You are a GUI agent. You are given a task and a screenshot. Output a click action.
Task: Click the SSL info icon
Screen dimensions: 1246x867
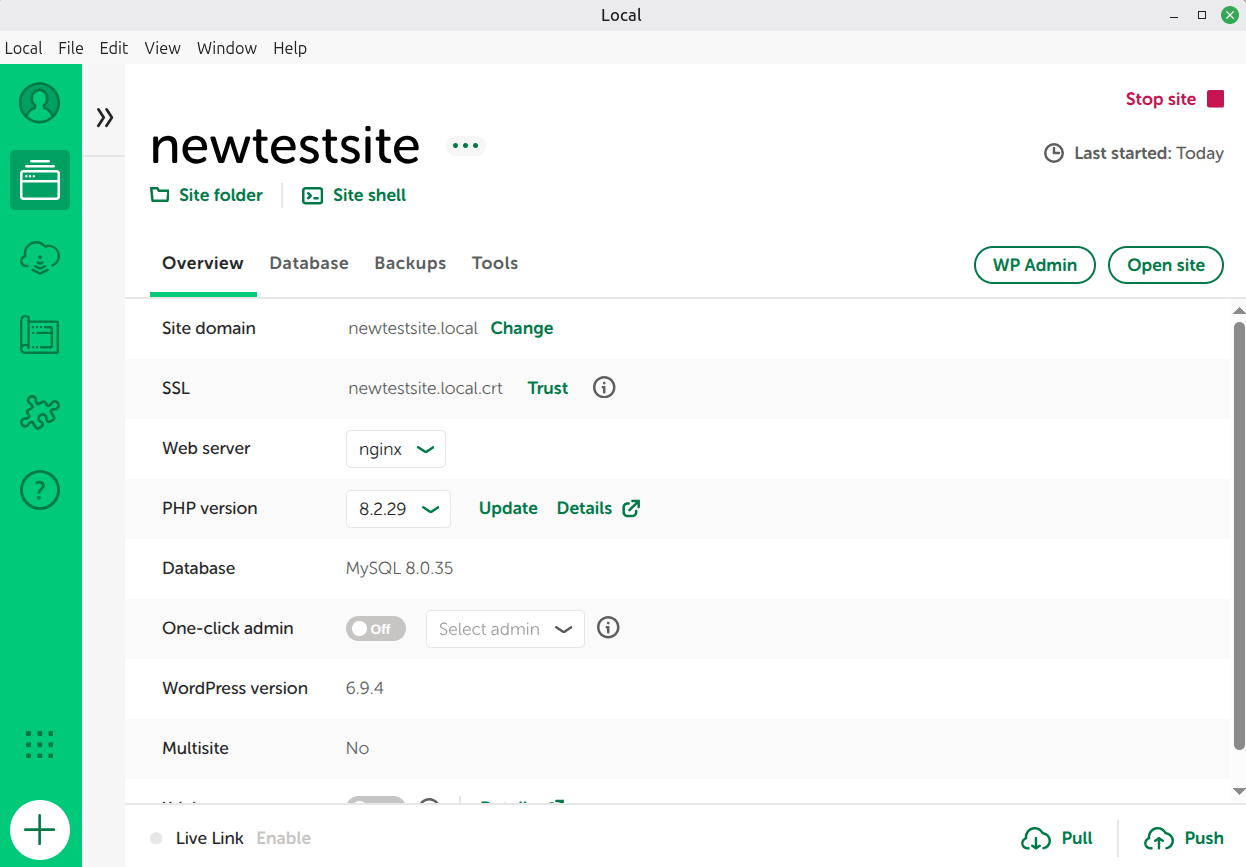(604, 388)
